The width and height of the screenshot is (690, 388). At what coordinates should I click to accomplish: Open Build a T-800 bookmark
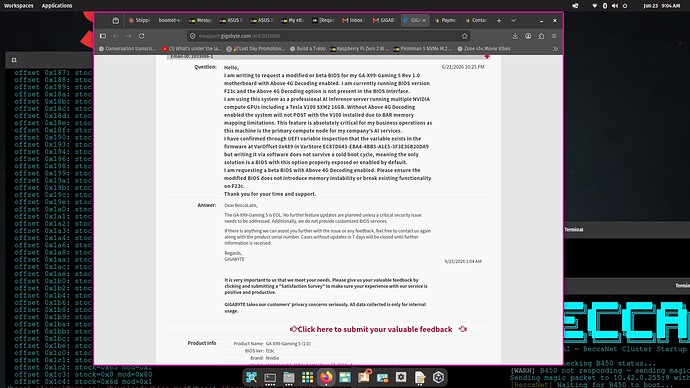coord(308,49)
